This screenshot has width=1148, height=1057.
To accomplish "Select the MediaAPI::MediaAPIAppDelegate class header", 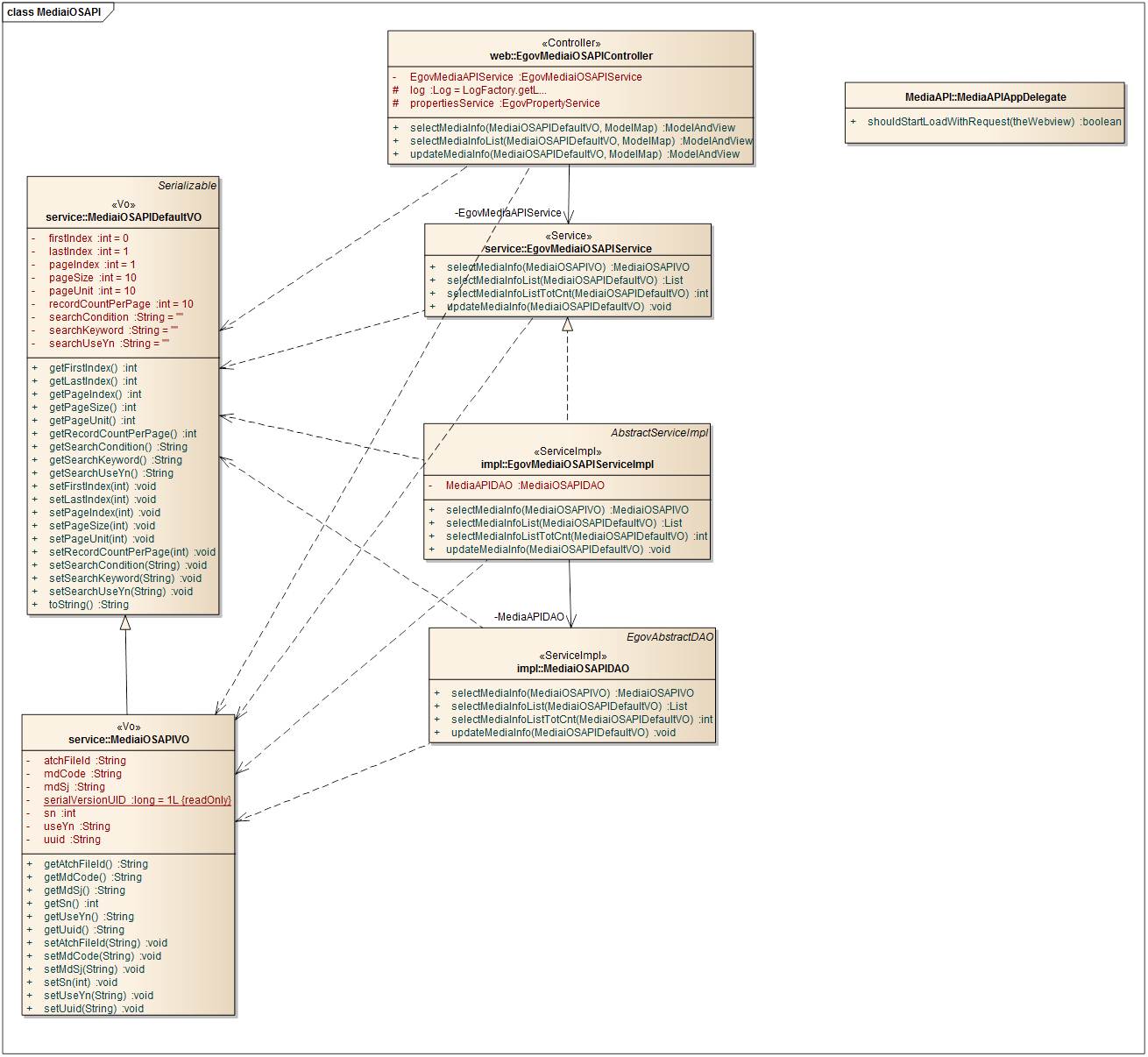I will (985, 97).
